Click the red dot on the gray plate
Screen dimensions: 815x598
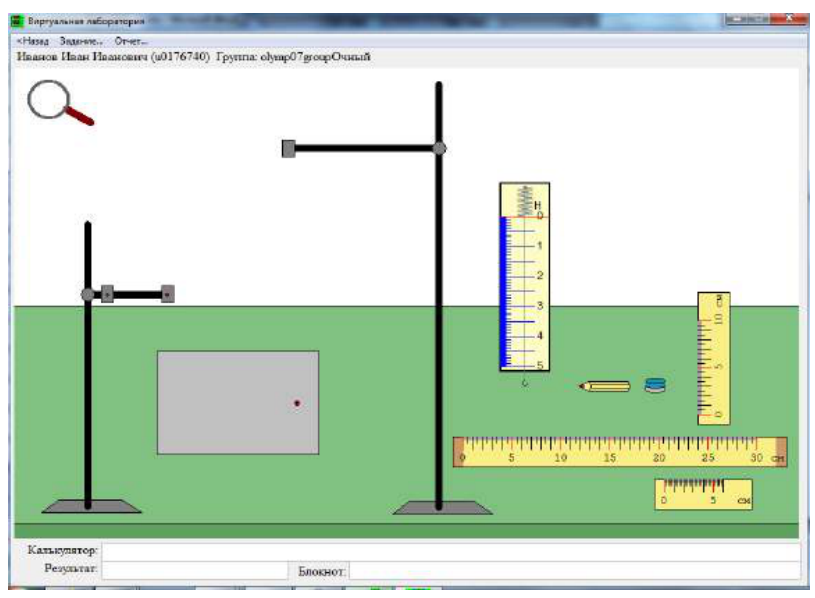pyautogui.click(x=297, y=403)
